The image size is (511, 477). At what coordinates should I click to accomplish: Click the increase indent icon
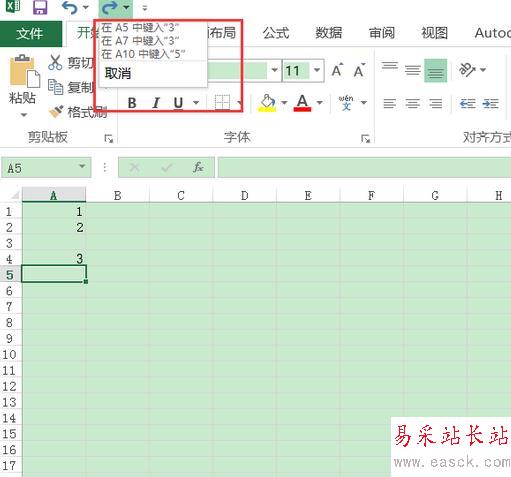(x=491, y=104)
